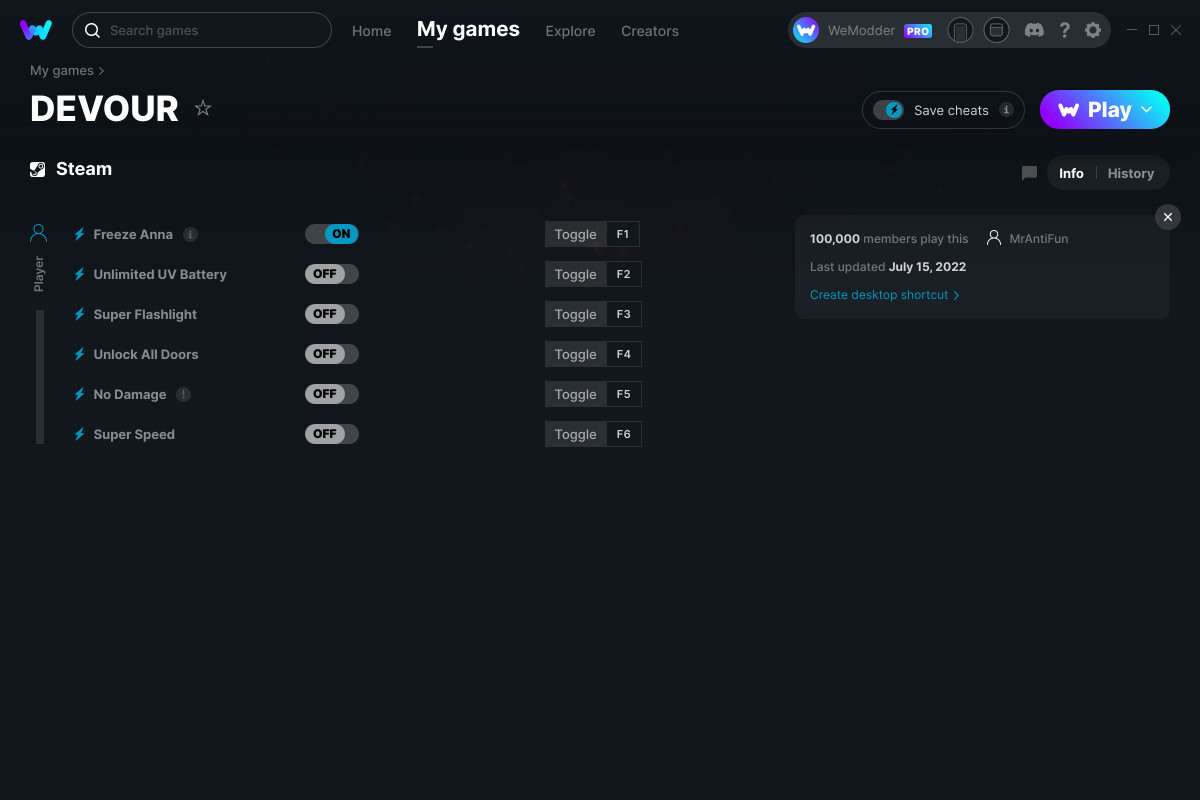The width and height of the screenshot is (1200, 800).
Task: Click the WeMod logo icon
Action: click(36, 30)
